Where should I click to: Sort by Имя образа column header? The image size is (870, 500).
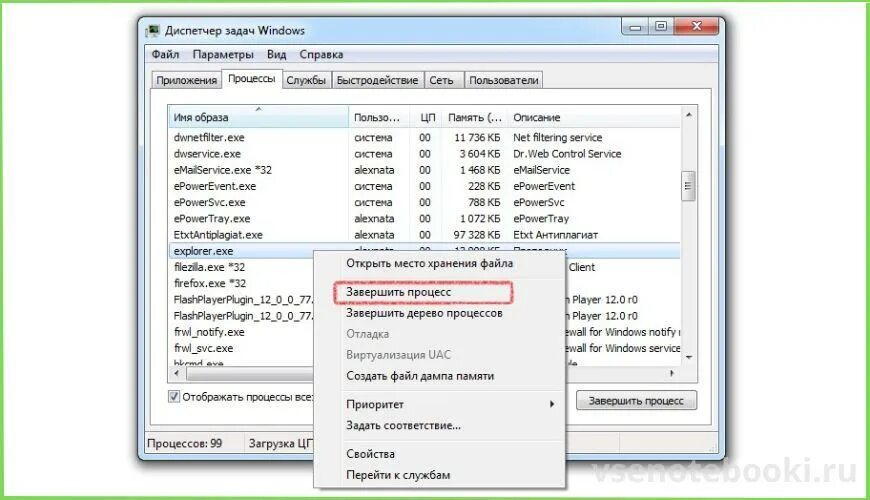[259, 117]
